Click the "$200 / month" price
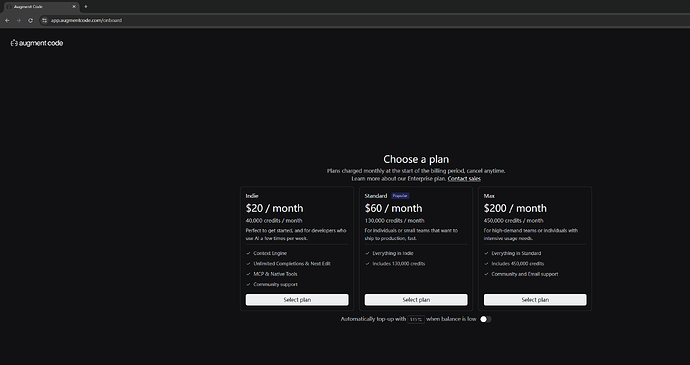Viewport: 690px width, 365px height. (x=515, y=208)
